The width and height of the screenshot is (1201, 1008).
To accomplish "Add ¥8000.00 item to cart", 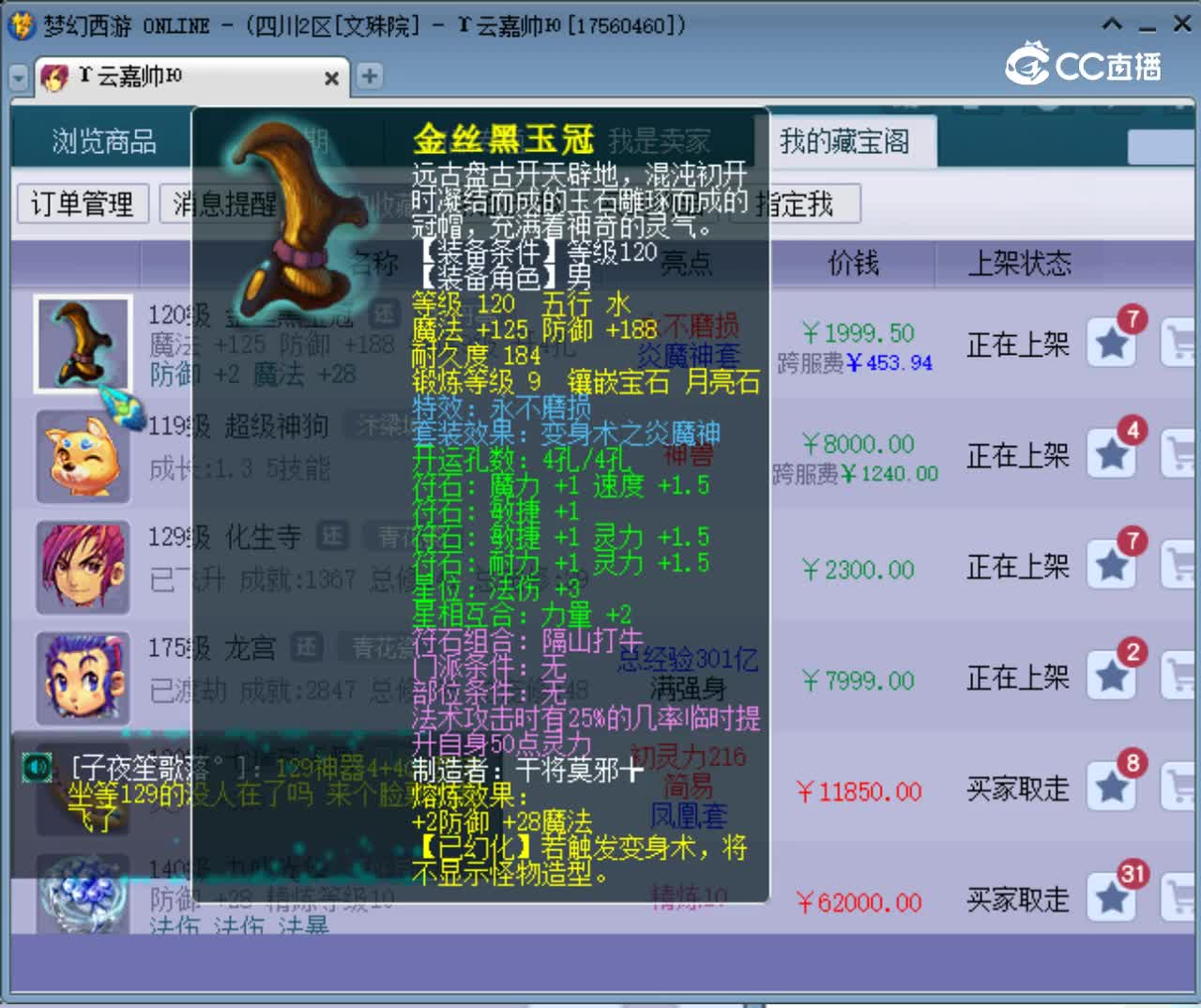I will pyautogui.click(x=1178, y=454).
